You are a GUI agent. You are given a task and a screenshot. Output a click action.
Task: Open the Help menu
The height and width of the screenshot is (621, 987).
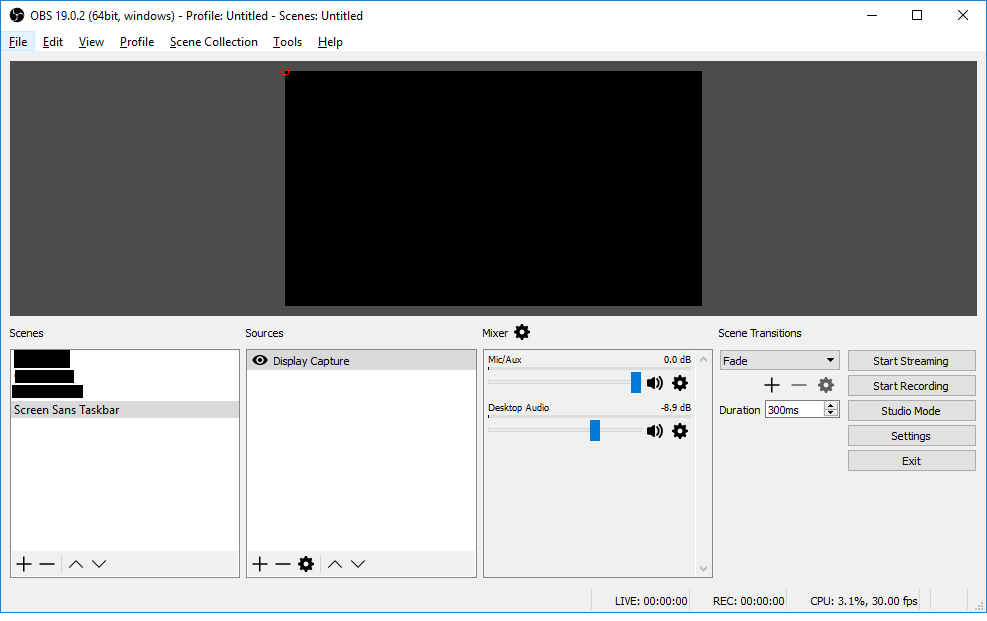click(330, 42)
